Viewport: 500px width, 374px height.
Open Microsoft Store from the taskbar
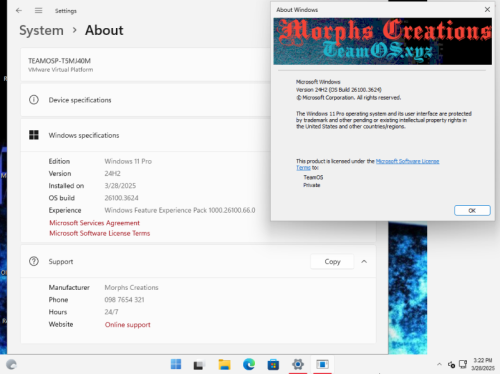[273, 364]
